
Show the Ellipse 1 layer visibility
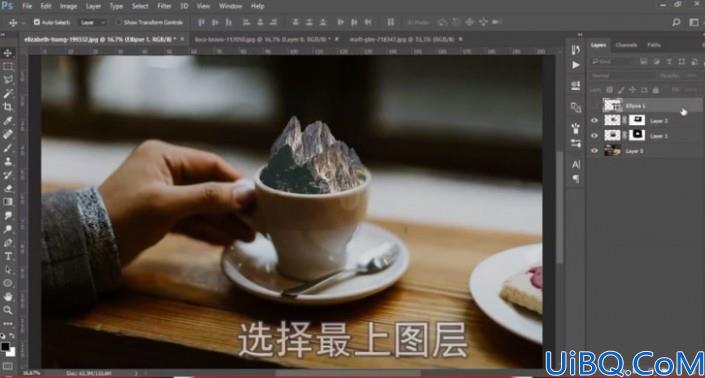pos(594,106)
